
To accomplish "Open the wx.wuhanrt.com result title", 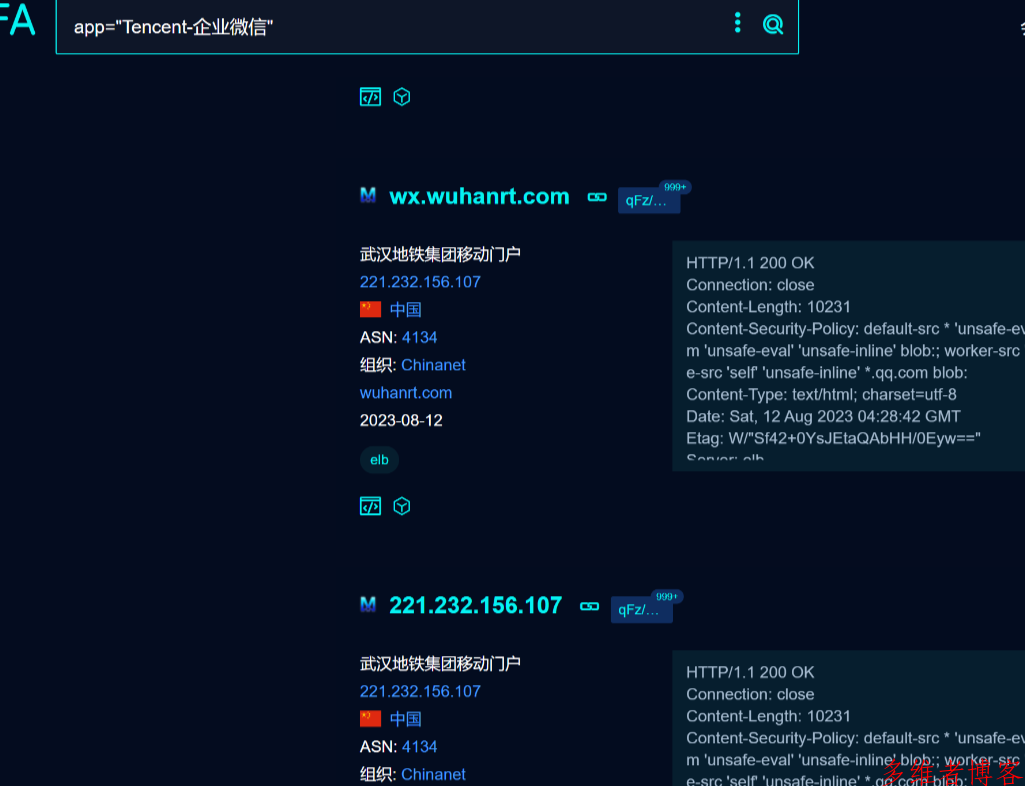I will click(479, 196).
